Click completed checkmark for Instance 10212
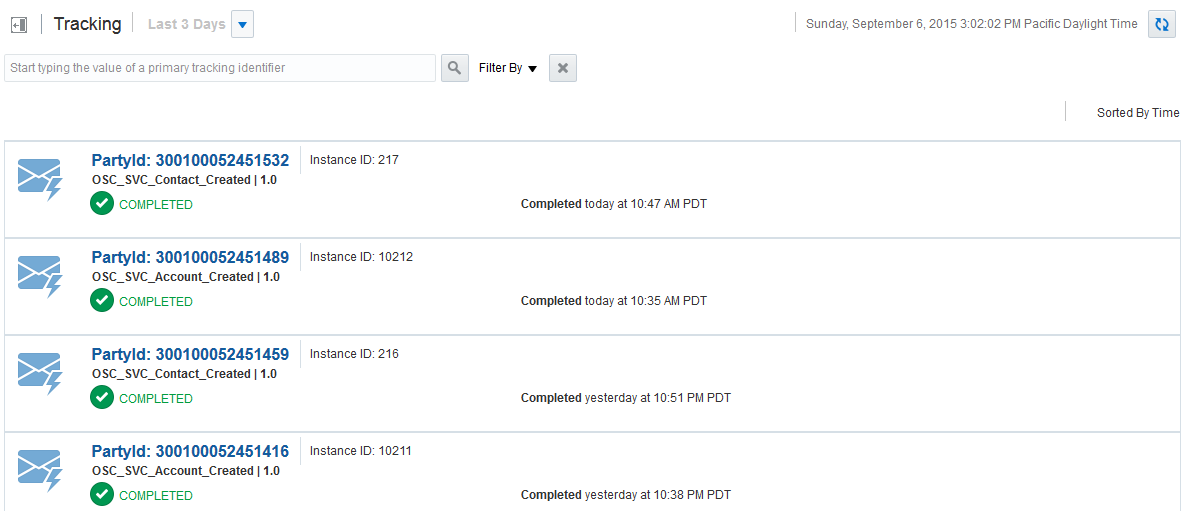Viewport: 1186px width, 511px height. pos(102,301)
